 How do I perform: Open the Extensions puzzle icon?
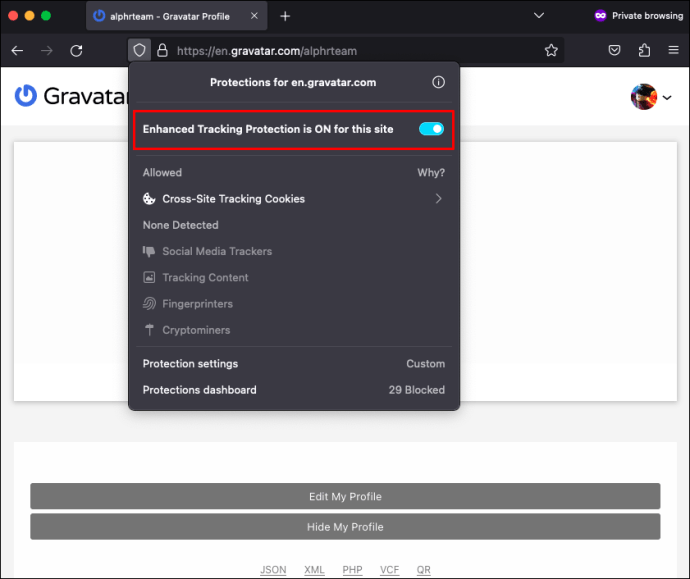644,50
